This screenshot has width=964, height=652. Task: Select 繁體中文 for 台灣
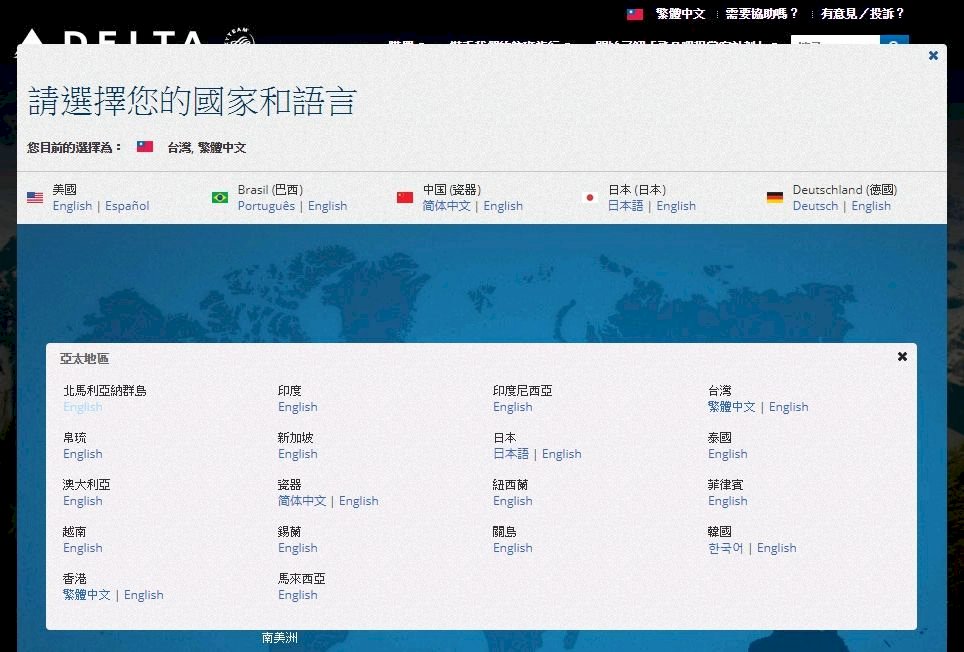click(732, 407)
